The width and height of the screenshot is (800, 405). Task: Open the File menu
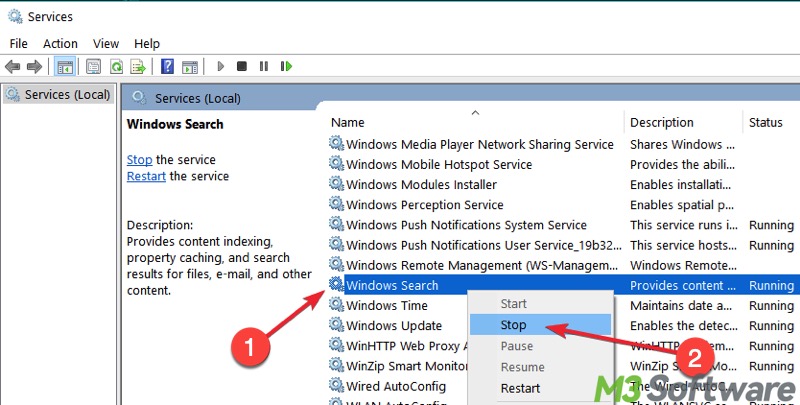[18, 44]
